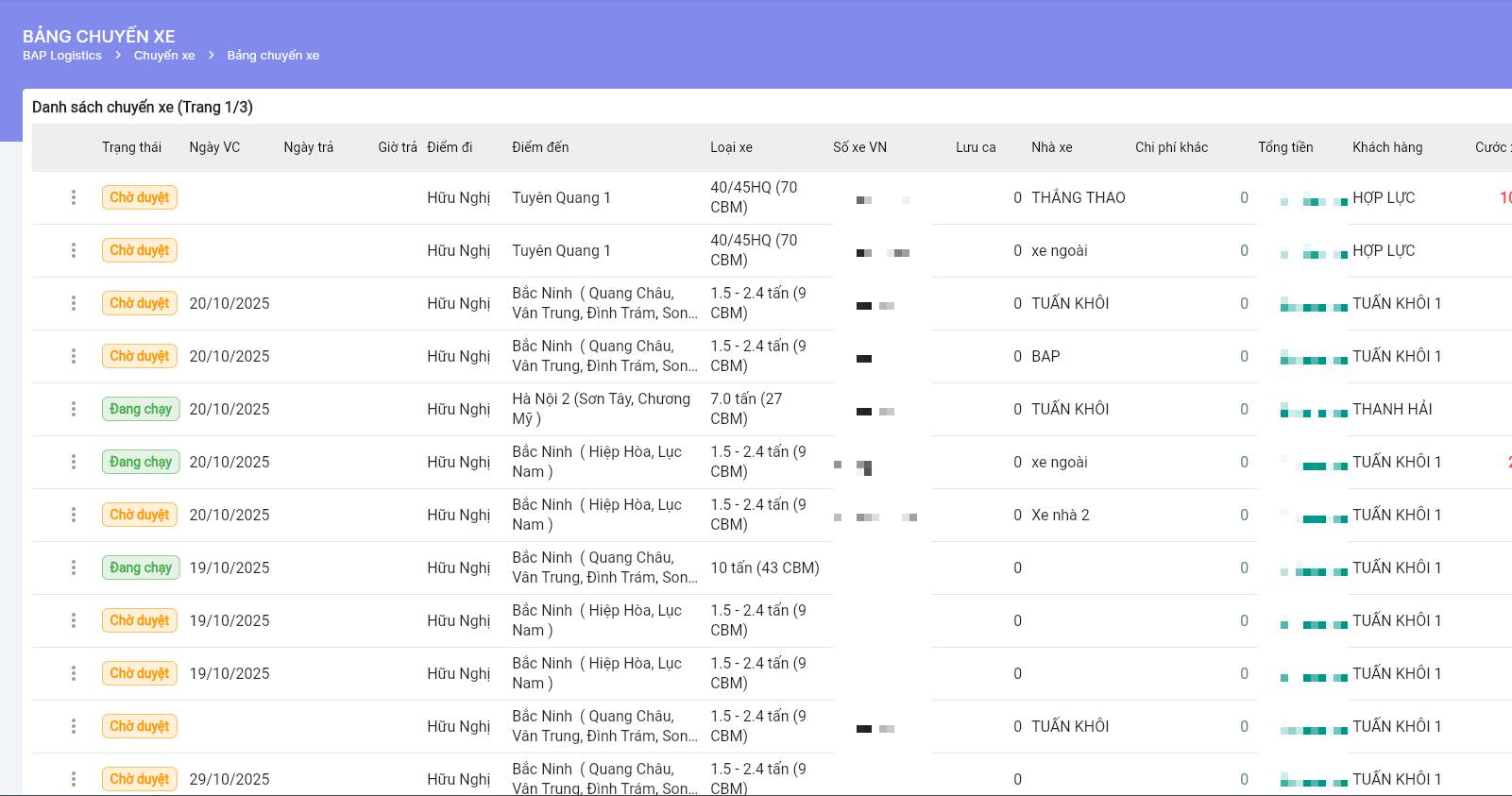Open three-dot menu for BAP carrier row
This screenshot has width=1512, height=796.
coord(74,356)
